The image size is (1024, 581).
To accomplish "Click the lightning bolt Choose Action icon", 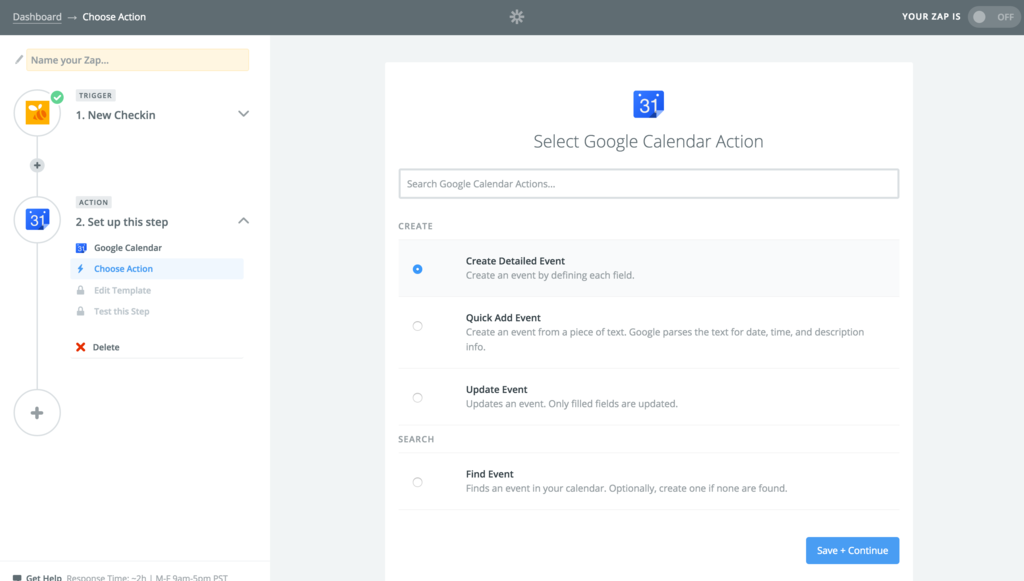I will (x=80, y=268).
